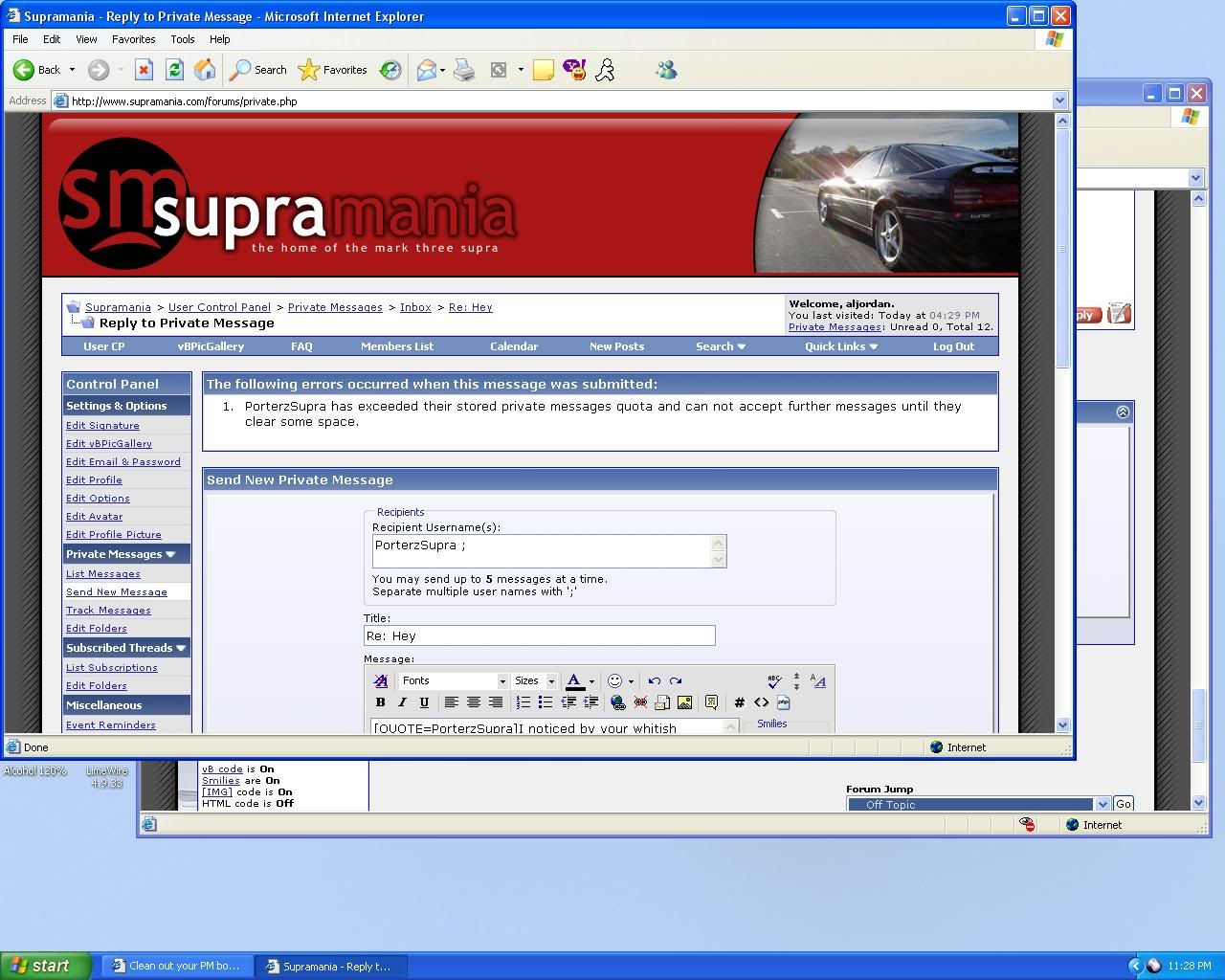The height and width of the screenshot is (980, 1225).
Task: Redo edit in message editor
Action: pos(676,680)
